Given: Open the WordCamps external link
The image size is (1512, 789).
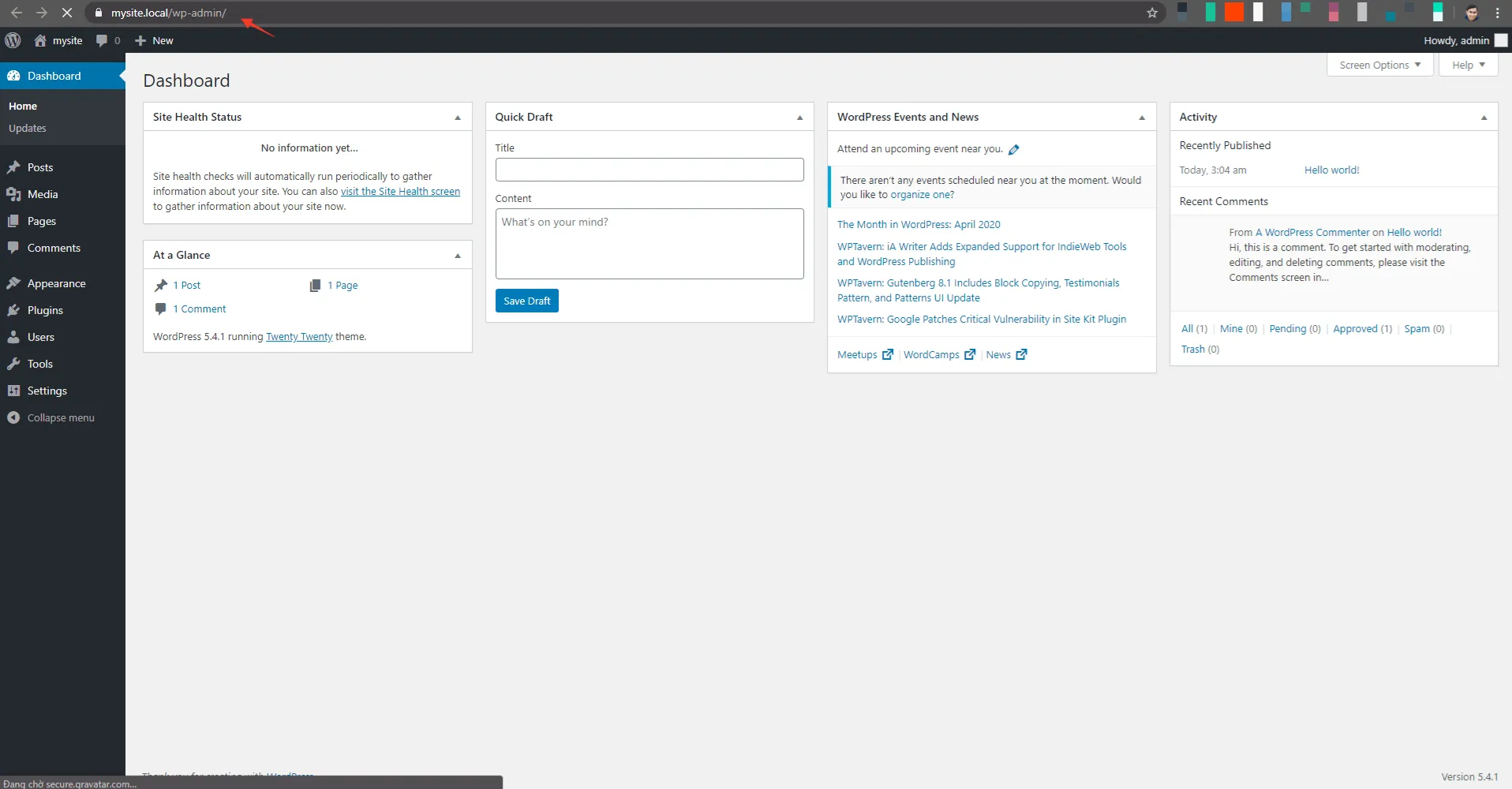Looking at the screenshot, I should pyautogui.click(x=939, y=354).
